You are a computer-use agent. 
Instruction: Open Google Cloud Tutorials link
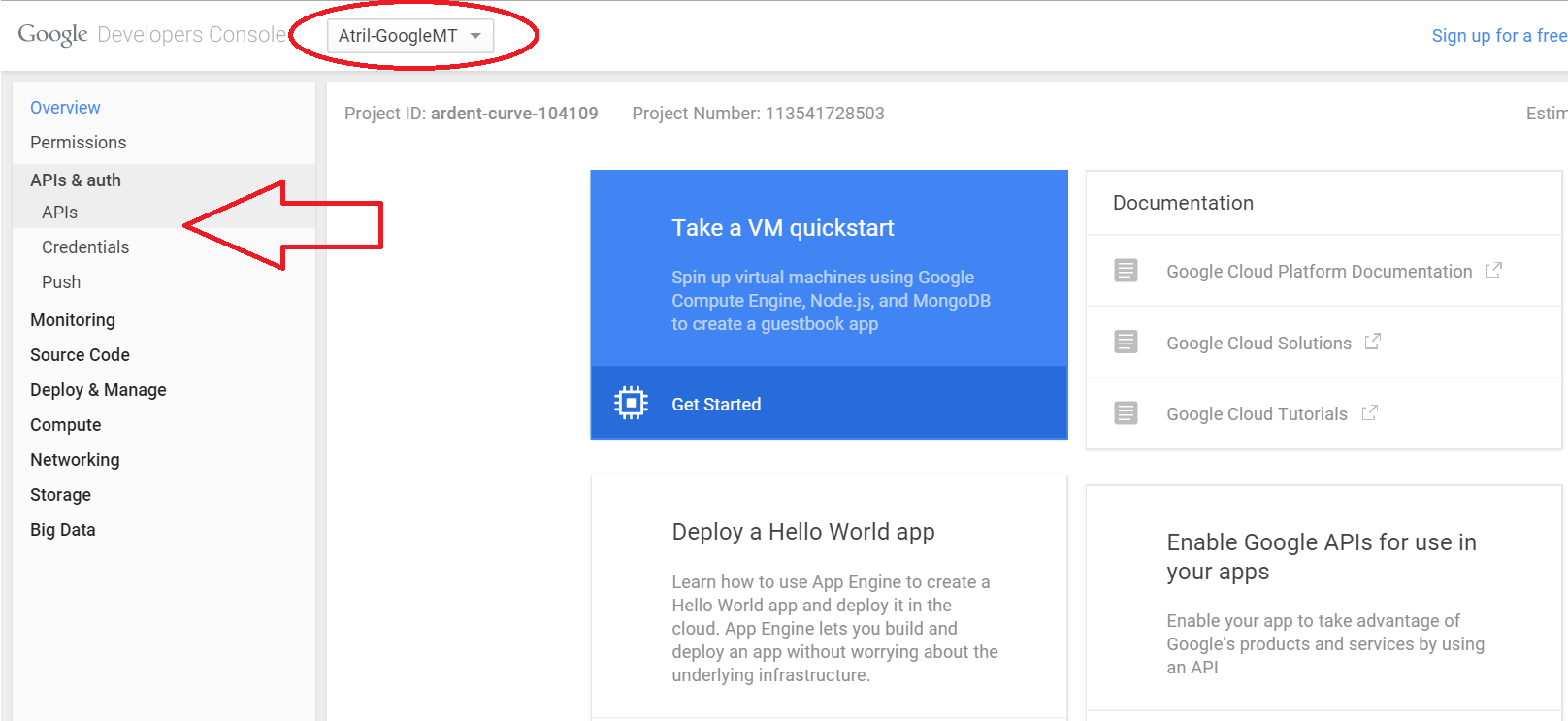tap(1257, 414)
